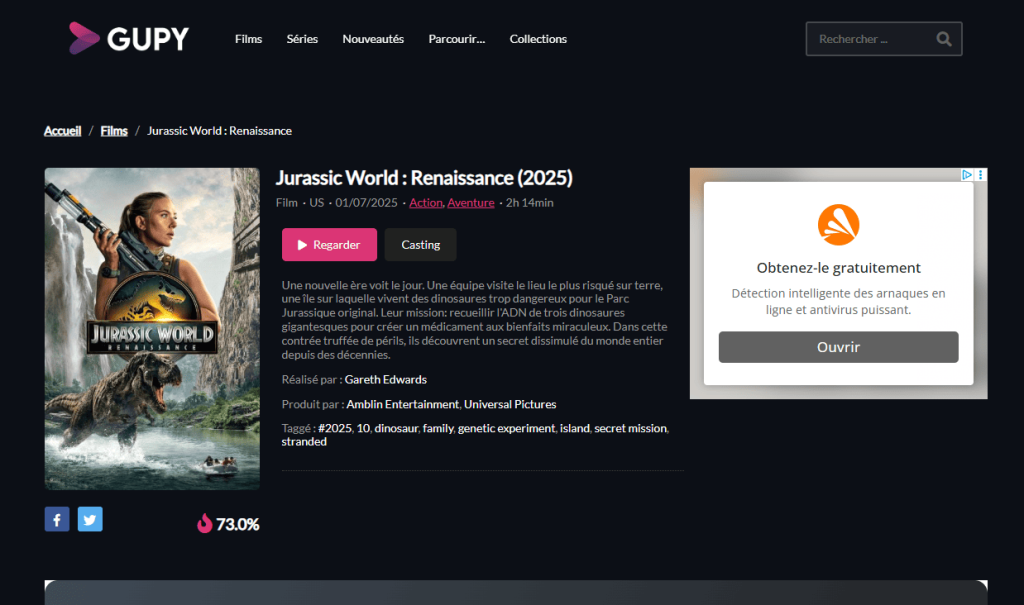Share the movie on Twitter

(90, 518)
